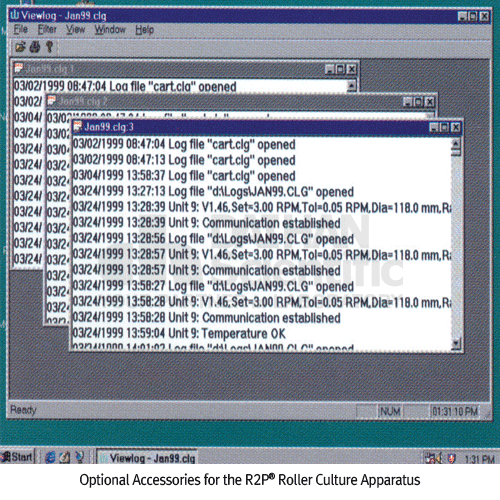
Task: Click the Jan99.clg:3 window document icon
Action: (78, 127)
